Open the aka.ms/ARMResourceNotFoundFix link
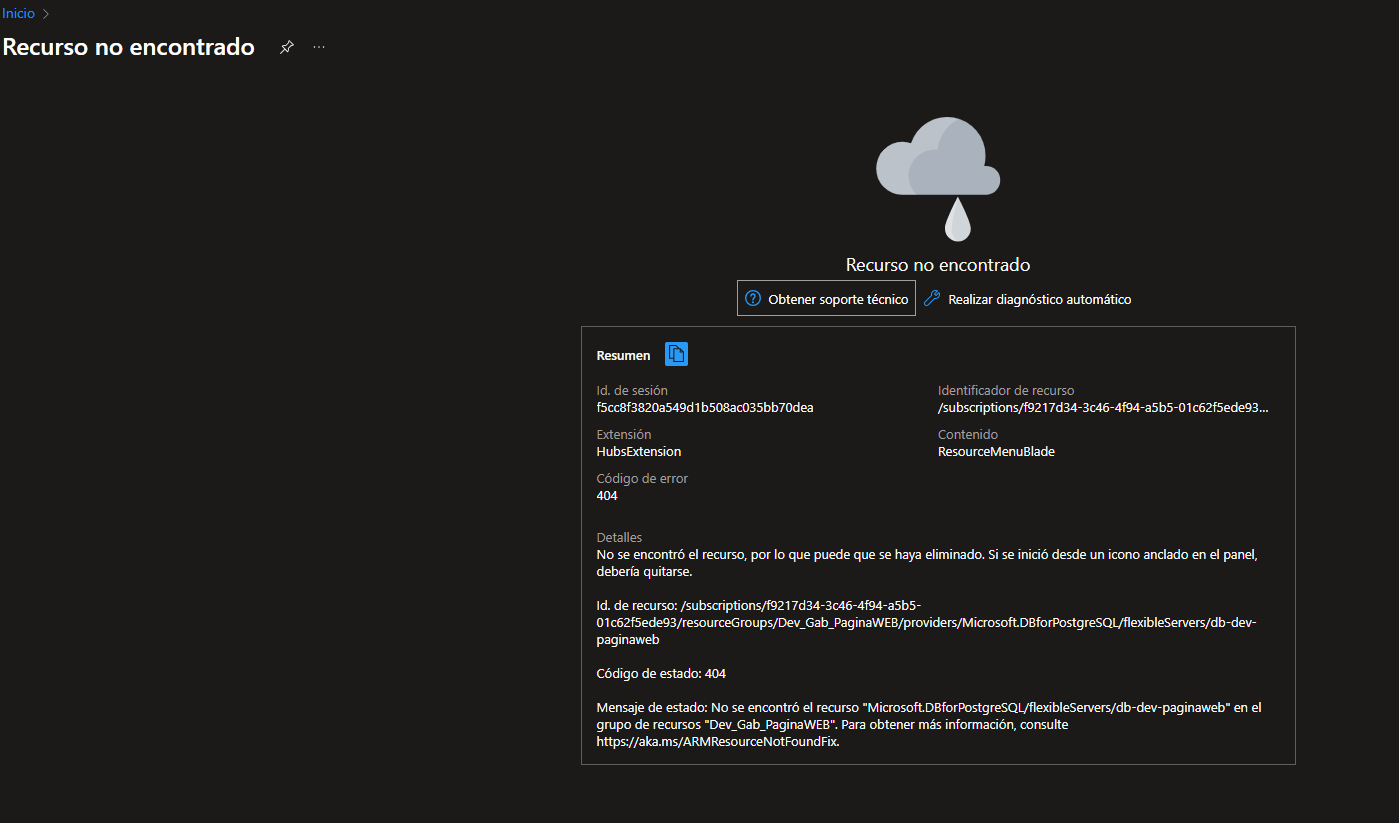 [x=718, y=741]
